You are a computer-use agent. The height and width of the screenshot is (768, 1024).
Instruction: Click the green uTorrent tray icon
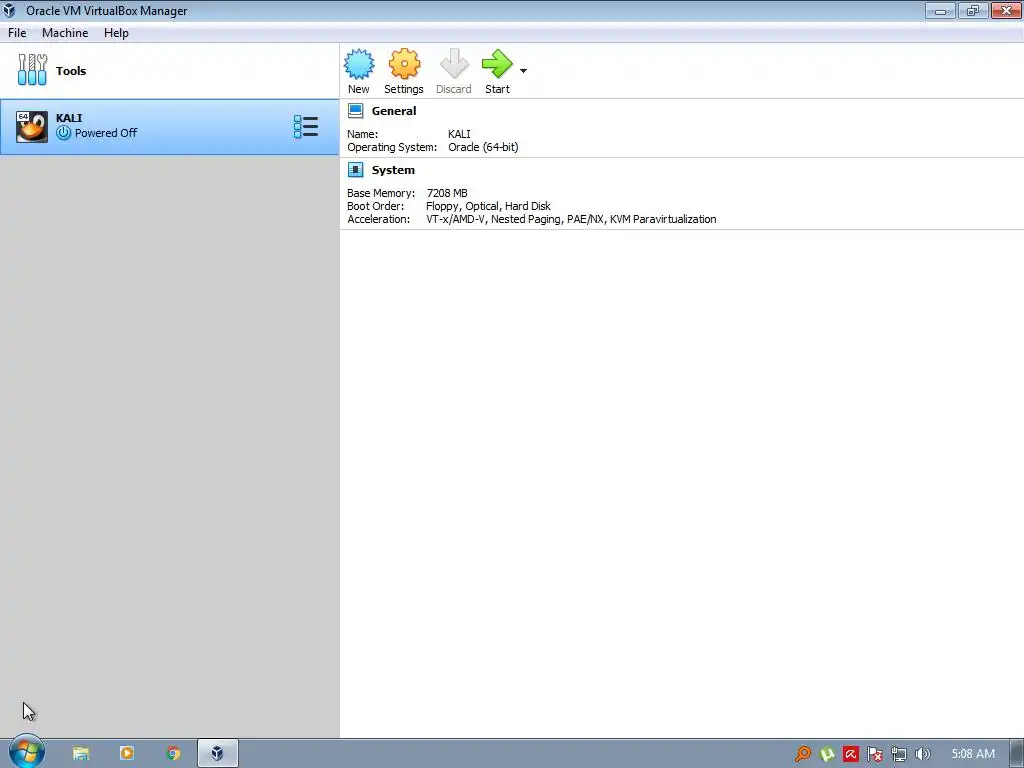pyautogui.click(x=827, y=754)
